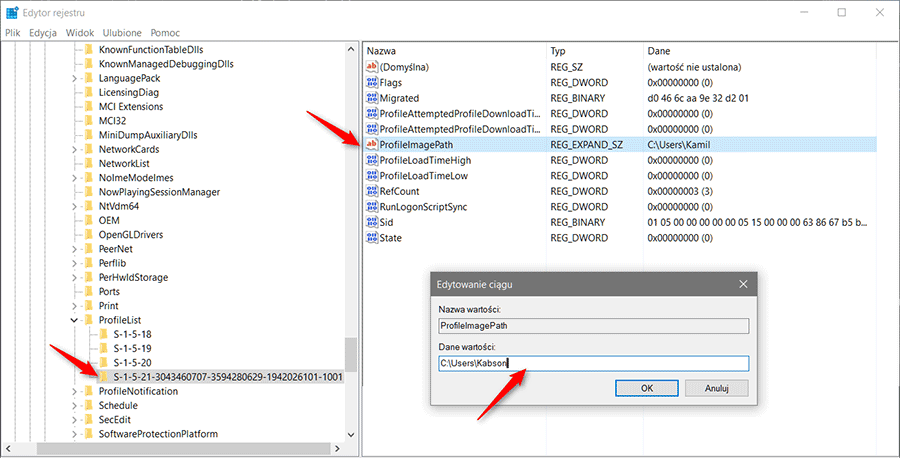
Task: Expand the ProfileNotification tree node
Action: click(x=74, y=391)
